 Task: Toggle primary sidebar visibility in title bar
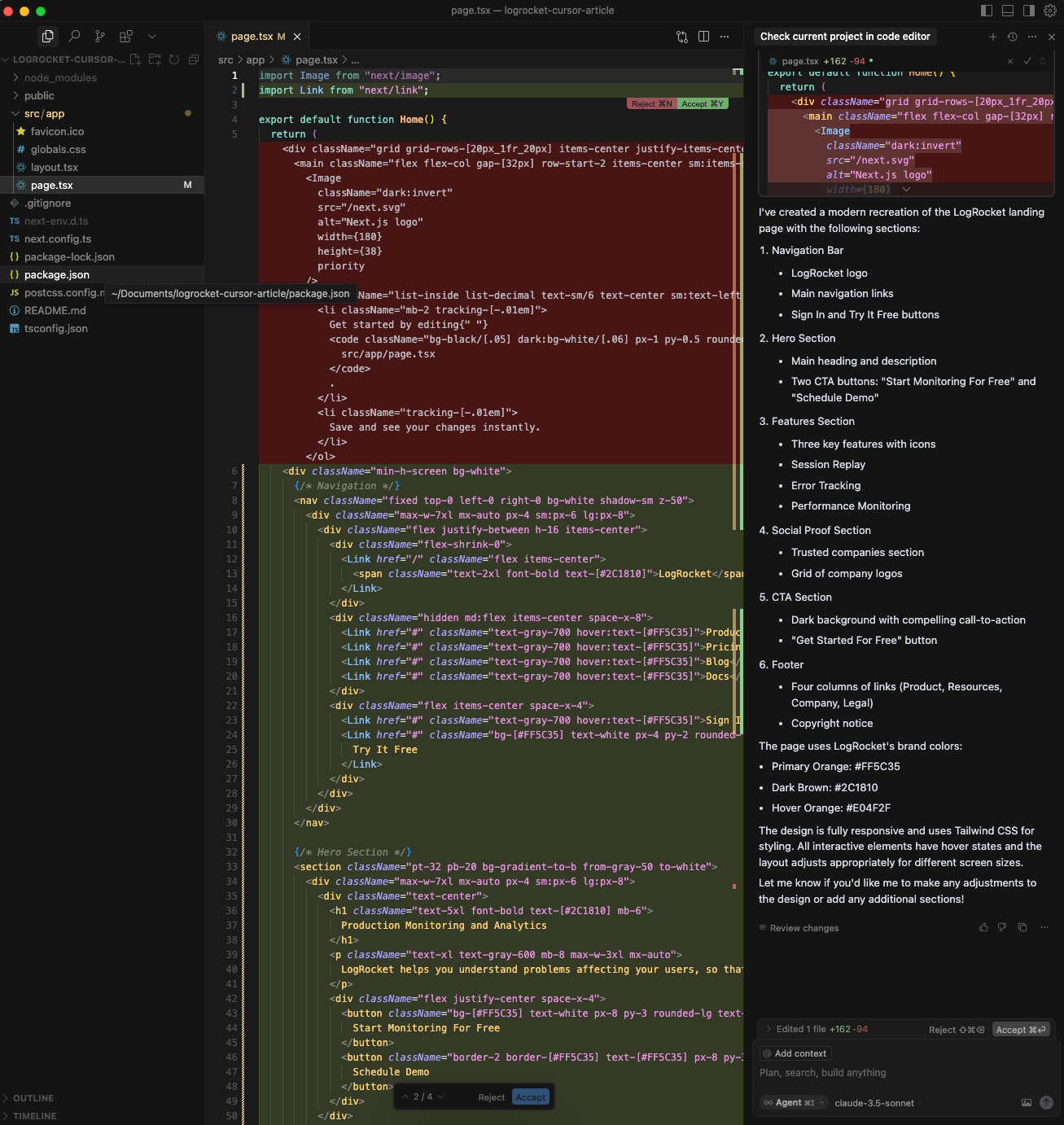tap(987, 11)
